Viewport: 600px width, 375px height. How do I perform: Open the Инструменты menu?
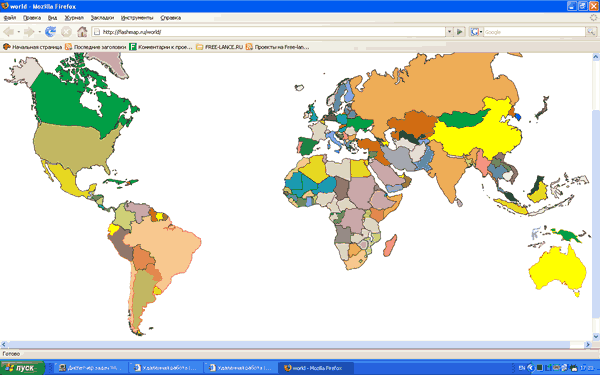coord(137,18)
